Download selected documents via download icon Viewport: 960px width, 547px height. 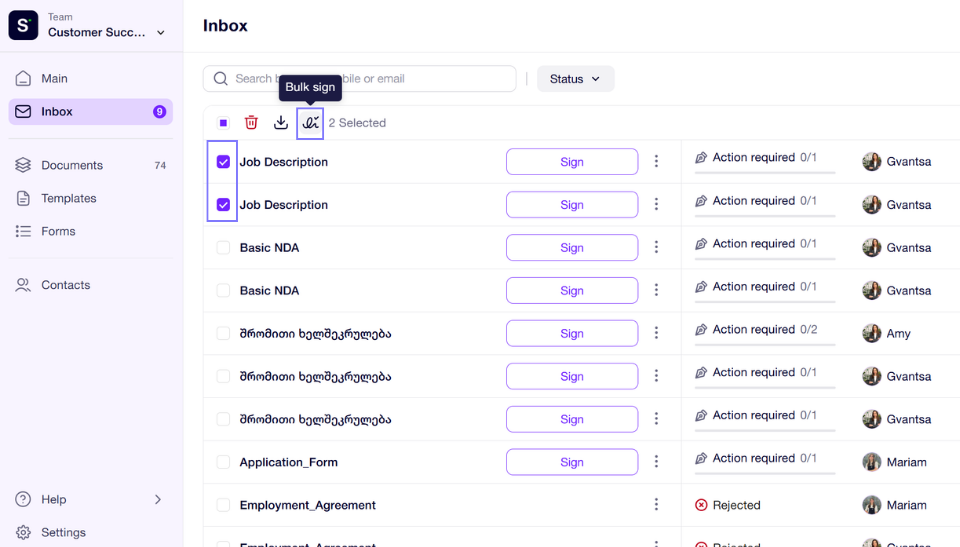pyautogui.click(x=280, y=123)
